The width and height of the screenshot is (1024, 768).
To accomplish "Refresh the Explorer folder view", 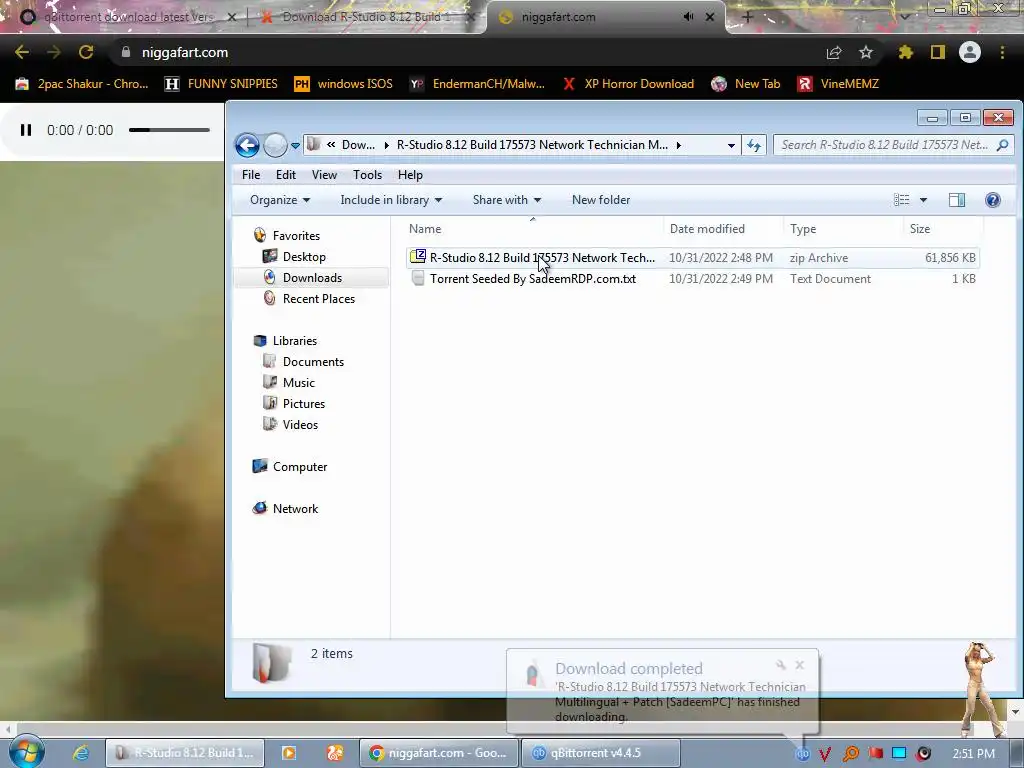I will 754,145.
